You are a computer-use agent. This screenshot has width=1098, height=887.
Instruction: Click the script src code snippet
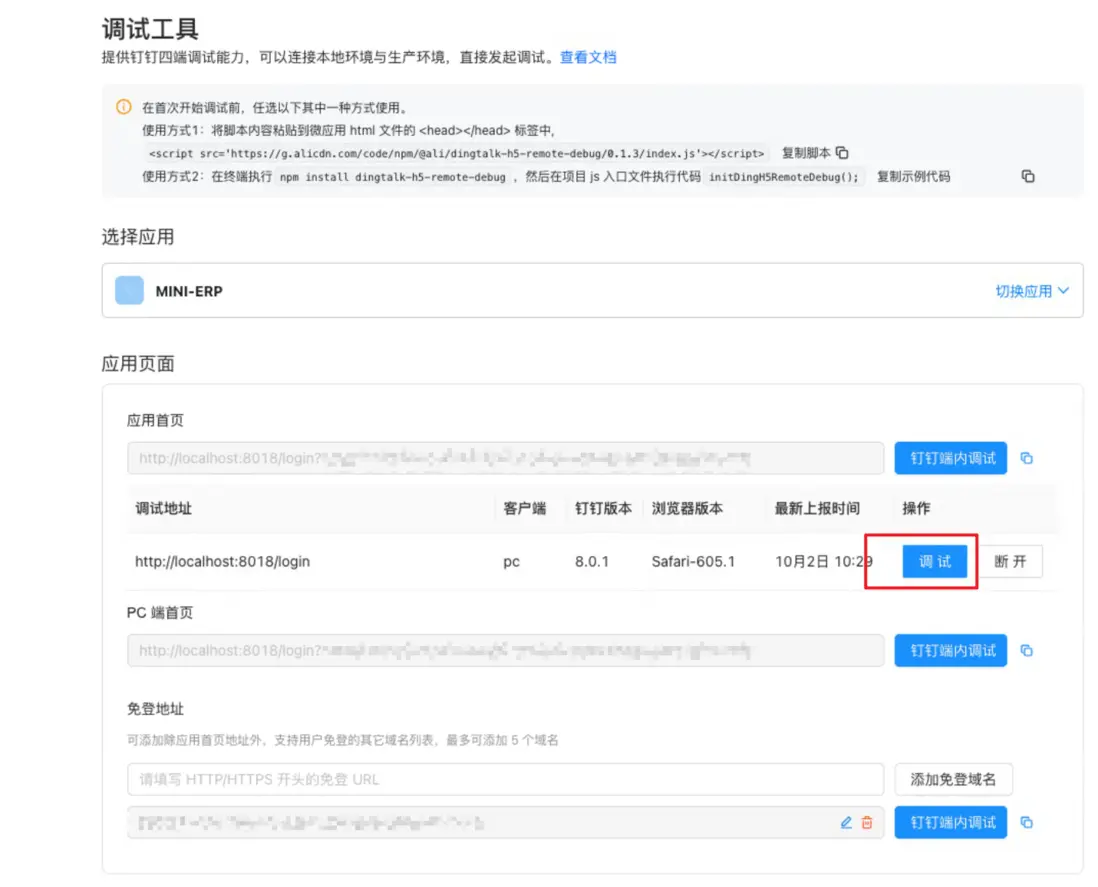click(456, 153)
